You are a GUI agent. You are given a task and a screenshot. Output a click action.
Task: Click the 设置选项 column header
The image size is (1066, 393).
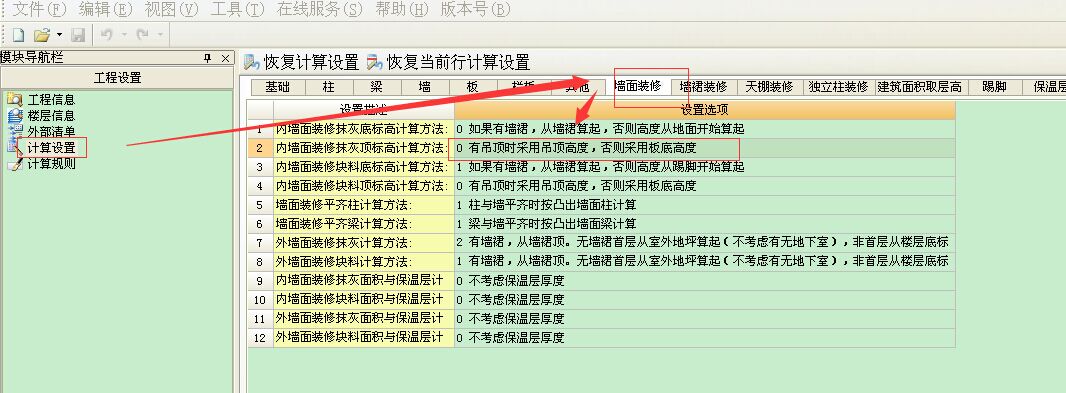(704, 109)
